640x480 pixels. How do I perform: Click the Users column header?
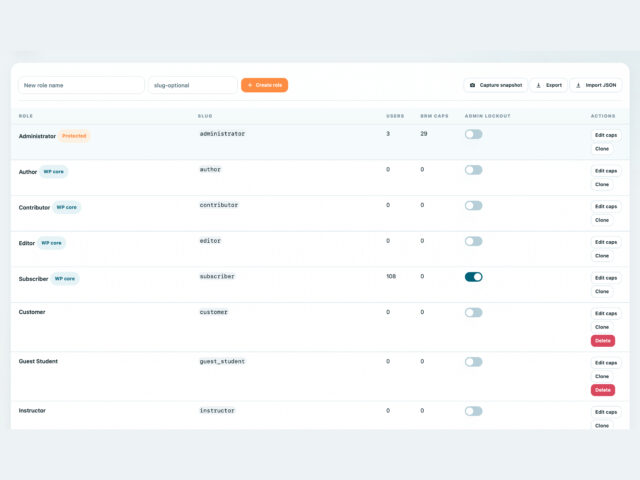(395, 116)
